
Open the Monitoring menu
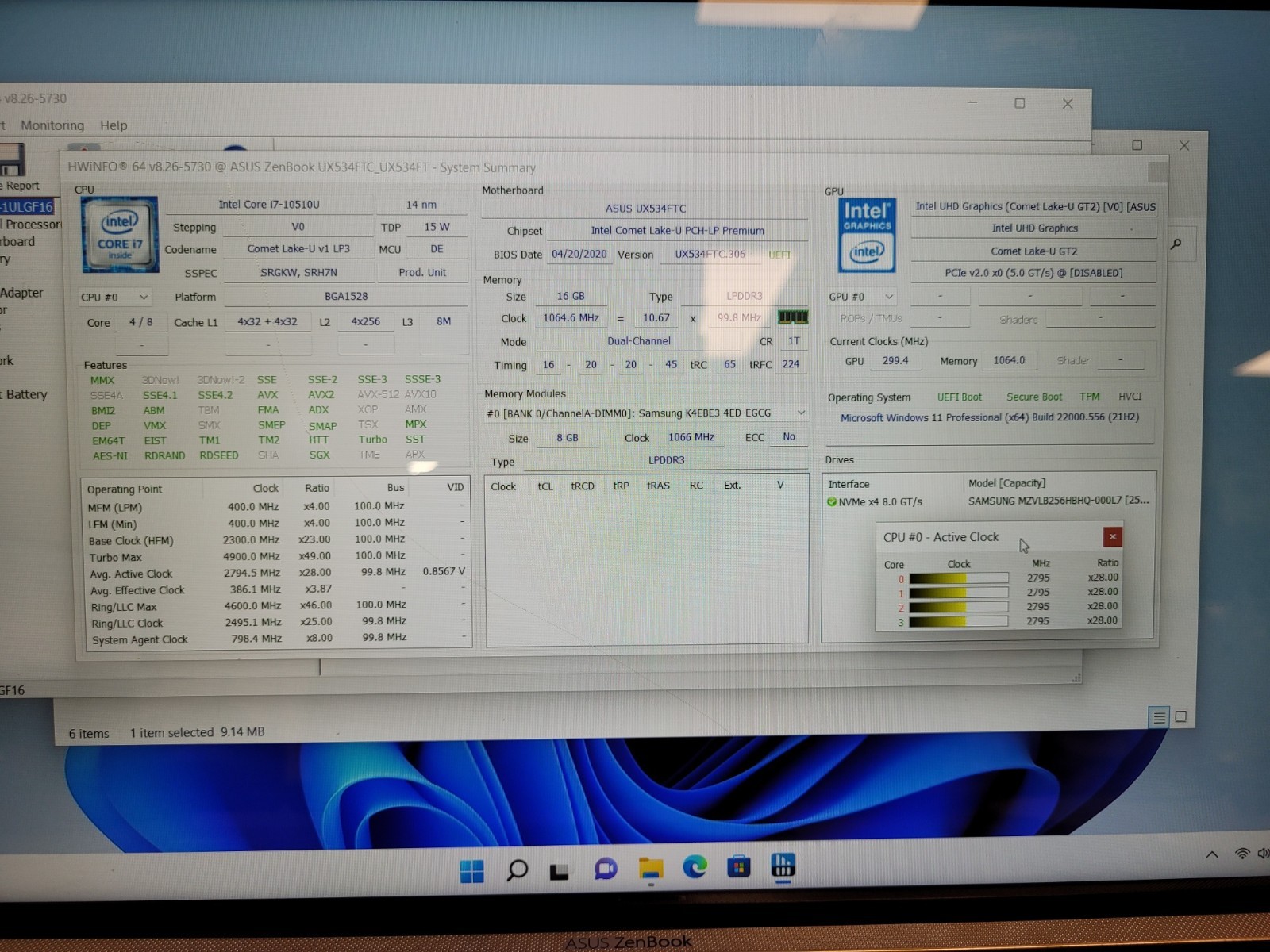click(52, 125)
